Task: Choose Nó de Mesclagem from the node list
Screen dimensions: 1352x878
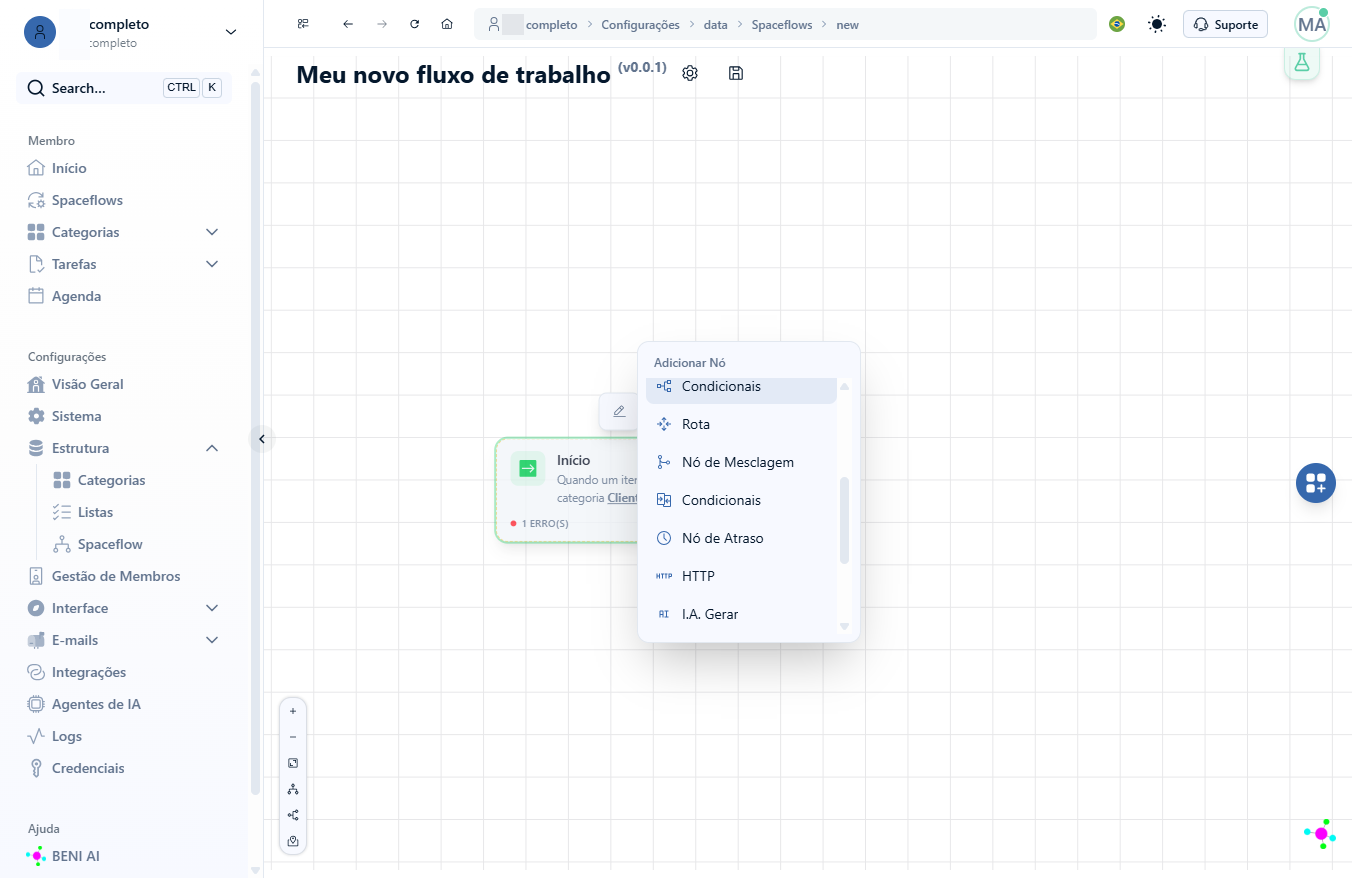Action: tap(741, 462)
